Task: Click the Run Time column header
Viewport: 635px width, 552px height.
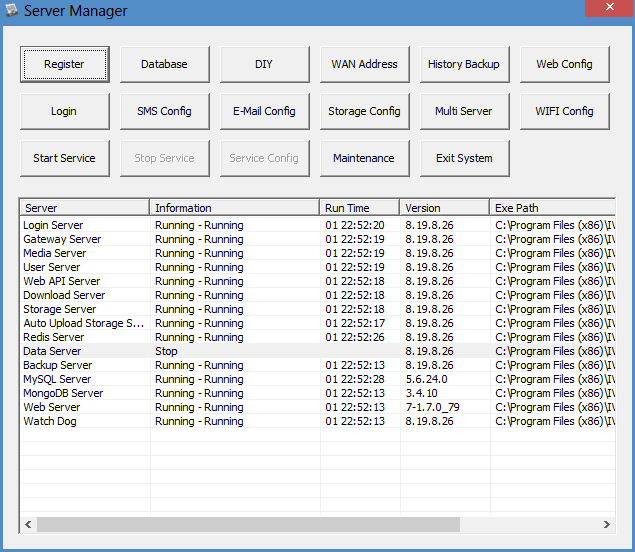Action: [x=360, y=208]
